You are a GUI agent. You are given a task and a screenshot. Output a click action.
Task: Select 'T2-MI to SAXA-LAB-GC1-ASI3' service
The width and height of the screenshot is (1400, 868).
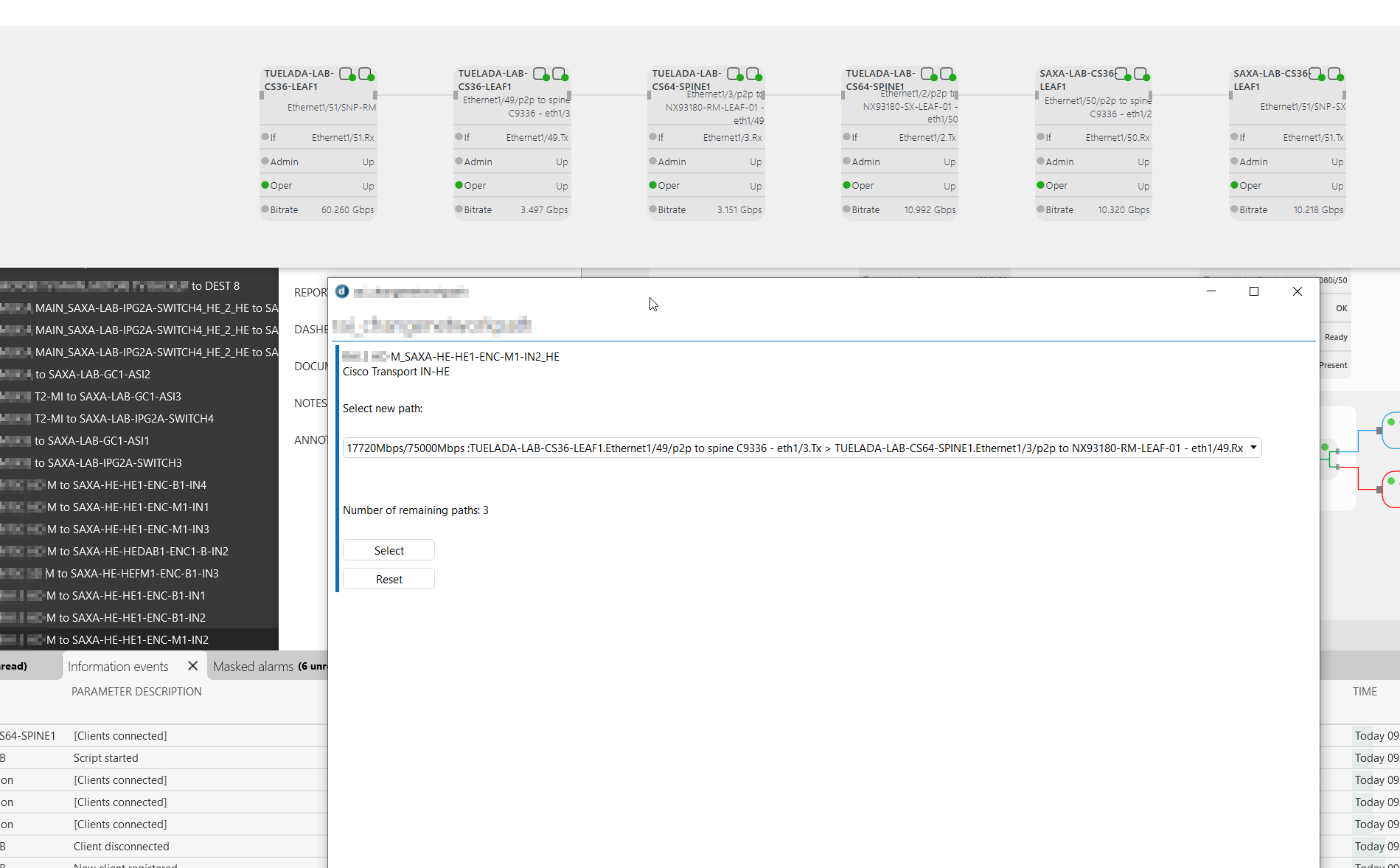coord(139,396)
